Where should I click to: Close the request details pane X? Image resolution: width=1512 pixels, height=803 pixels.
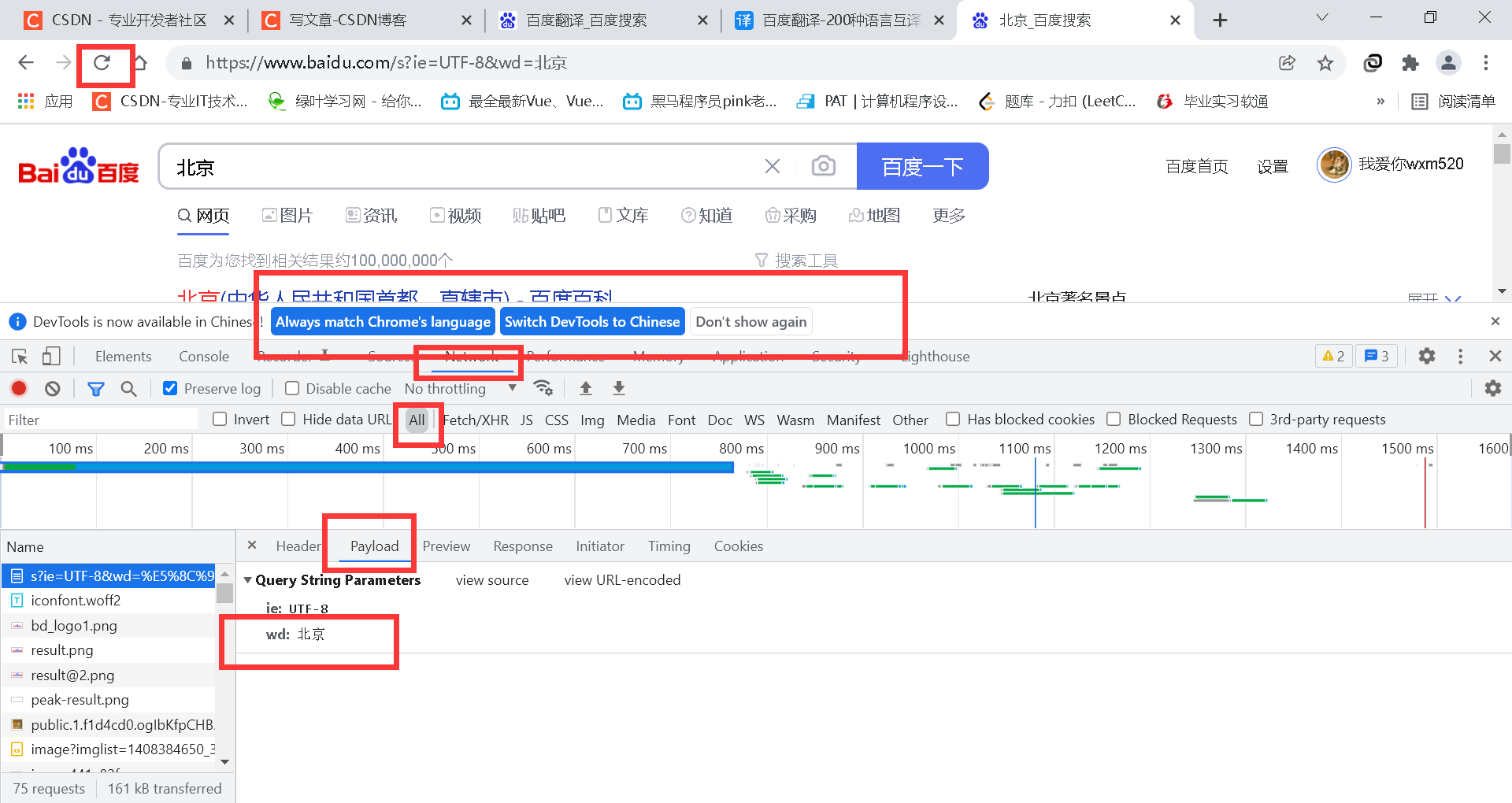252,545
